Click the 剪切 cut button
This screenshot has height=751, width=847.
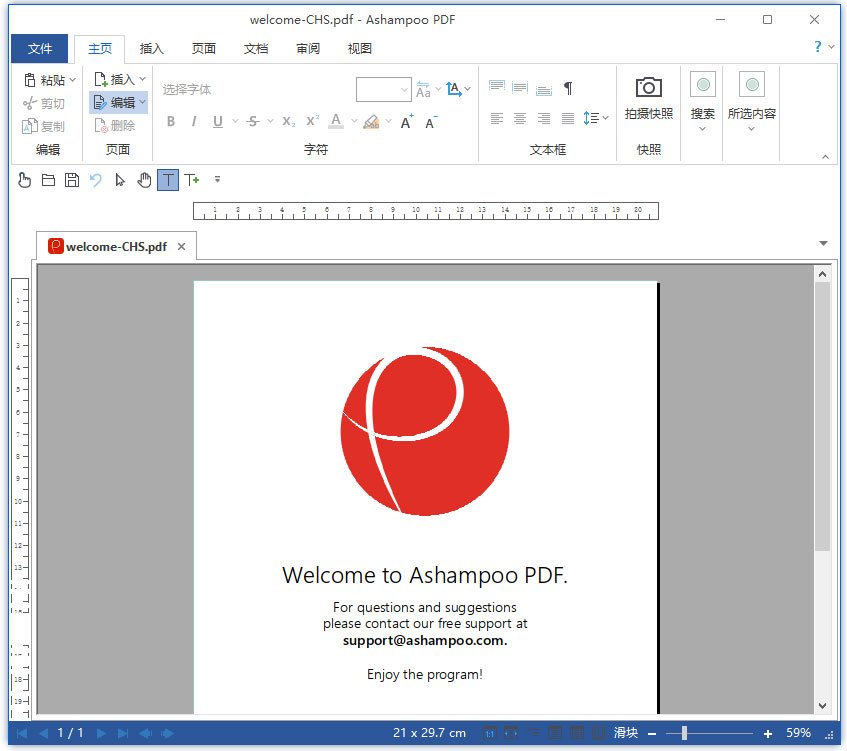44,103
